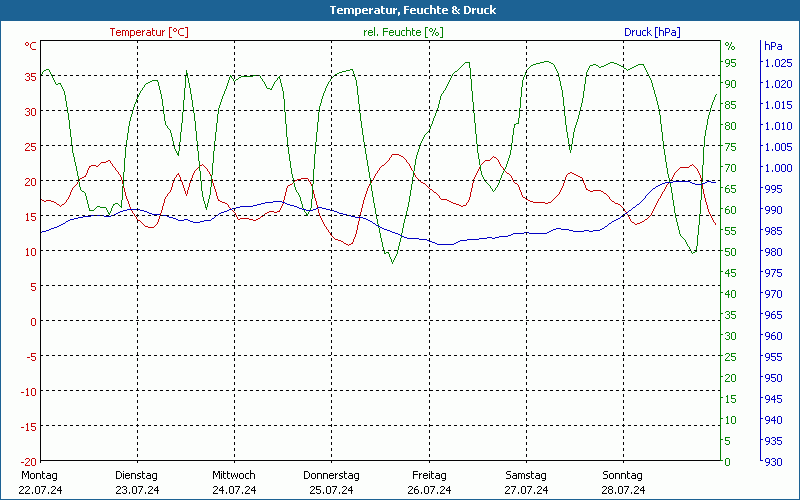Screen dimensions: 800x500
Task: Click the date '26.07.24'
Action: (x=429, y=490)
